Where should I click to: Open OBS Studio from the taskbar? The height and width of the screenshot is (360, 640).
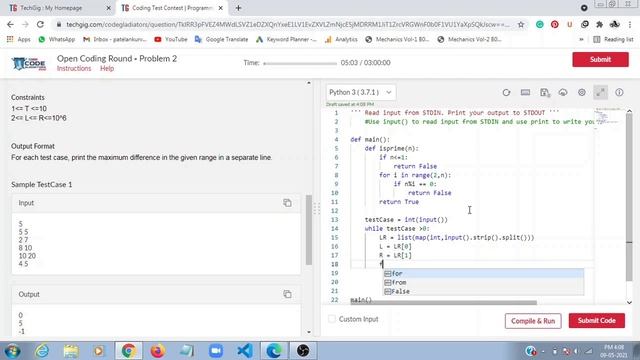pos(303,351)
